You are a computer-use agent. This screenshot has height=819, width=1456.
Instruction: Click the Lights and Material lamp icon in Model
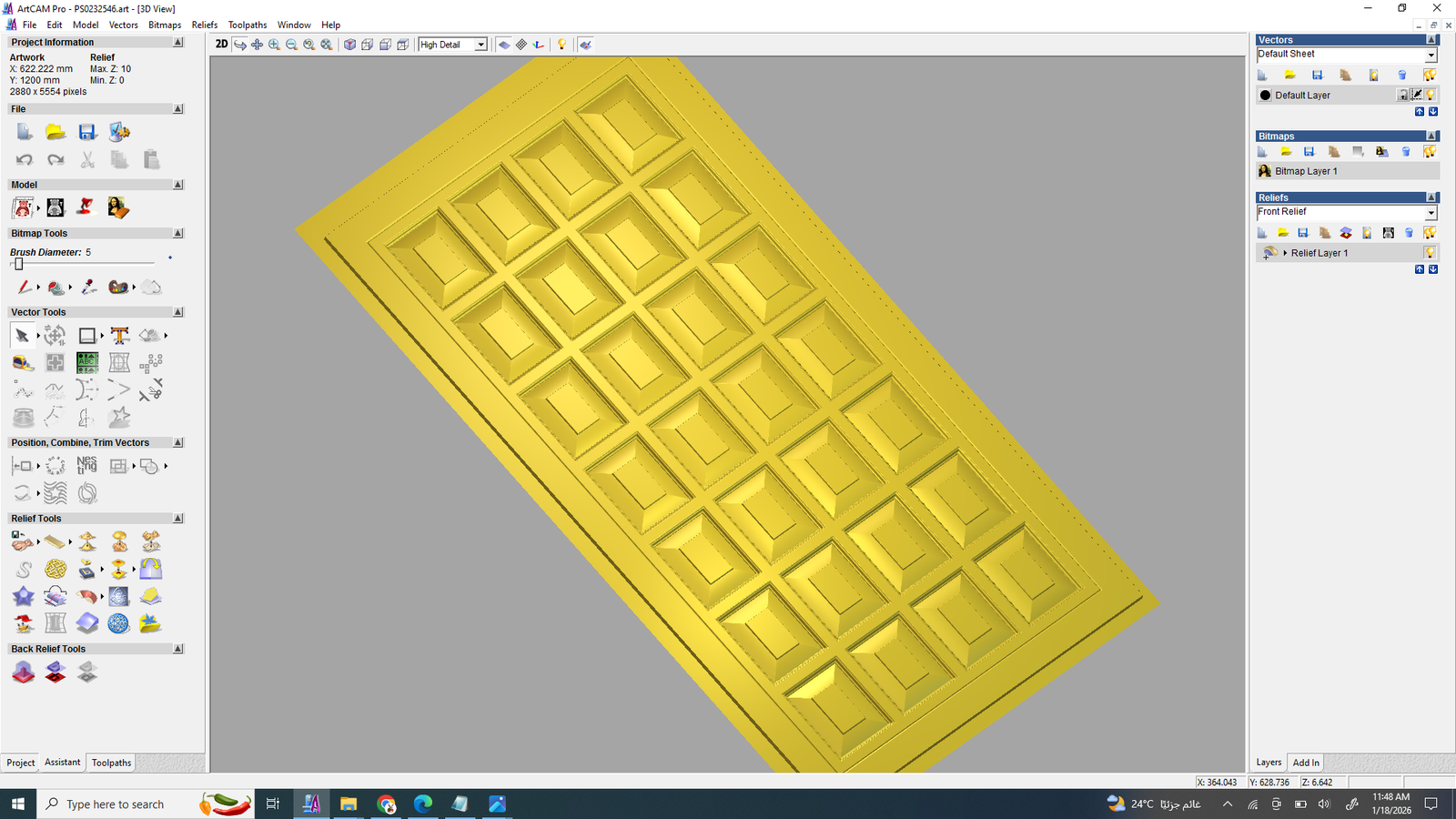[x=86, y=207]
